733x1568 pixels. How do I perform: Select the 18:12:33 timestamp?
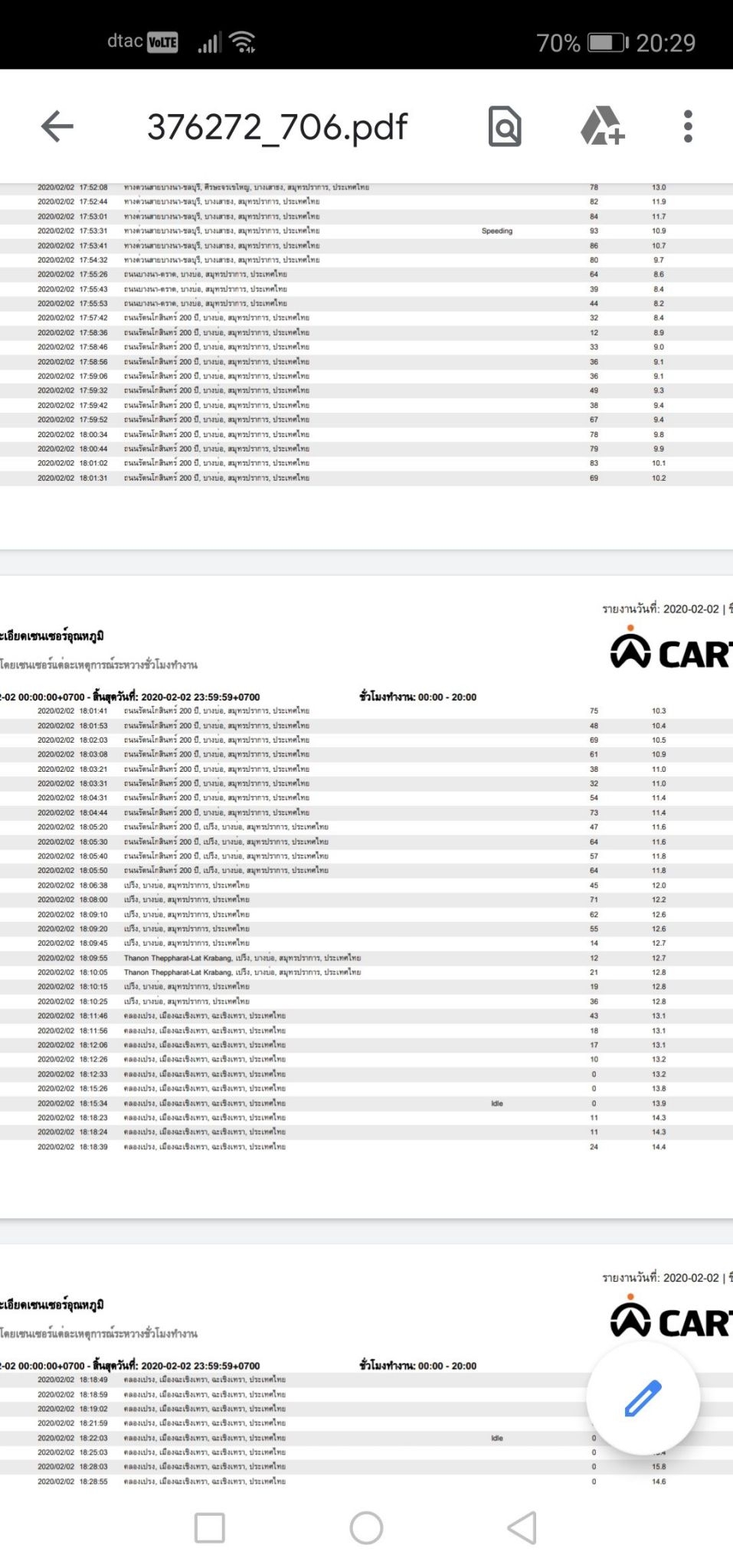tap(93, 1074)
